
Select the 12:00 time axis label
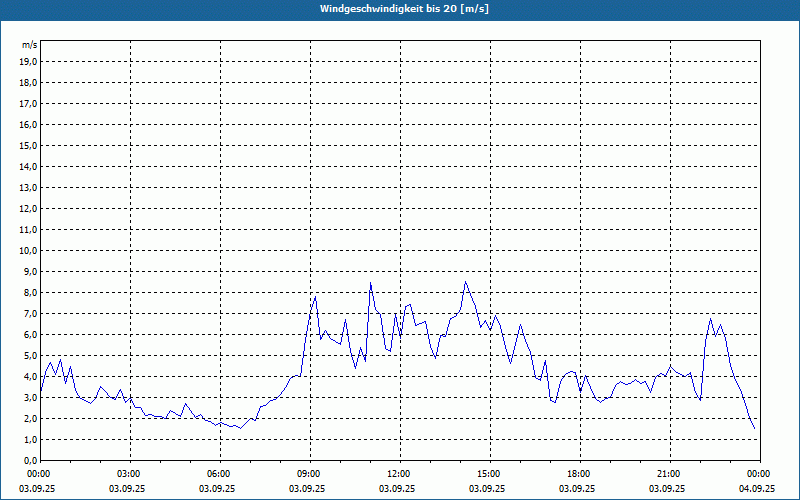pos(398,474)
